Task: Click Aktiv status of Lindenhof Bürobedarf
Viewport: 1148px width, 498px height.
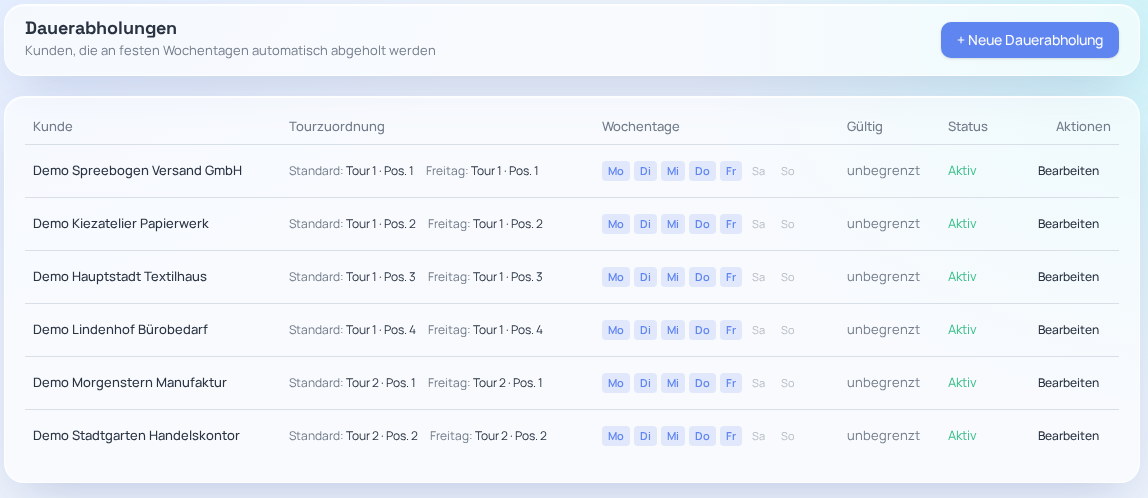Action: 962,330
